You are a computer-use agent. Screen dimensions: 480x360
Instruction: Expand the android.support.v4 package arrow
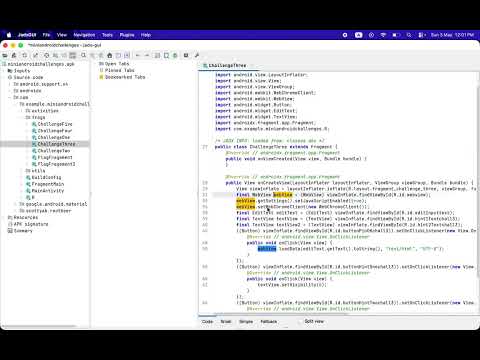coord(10,84)
